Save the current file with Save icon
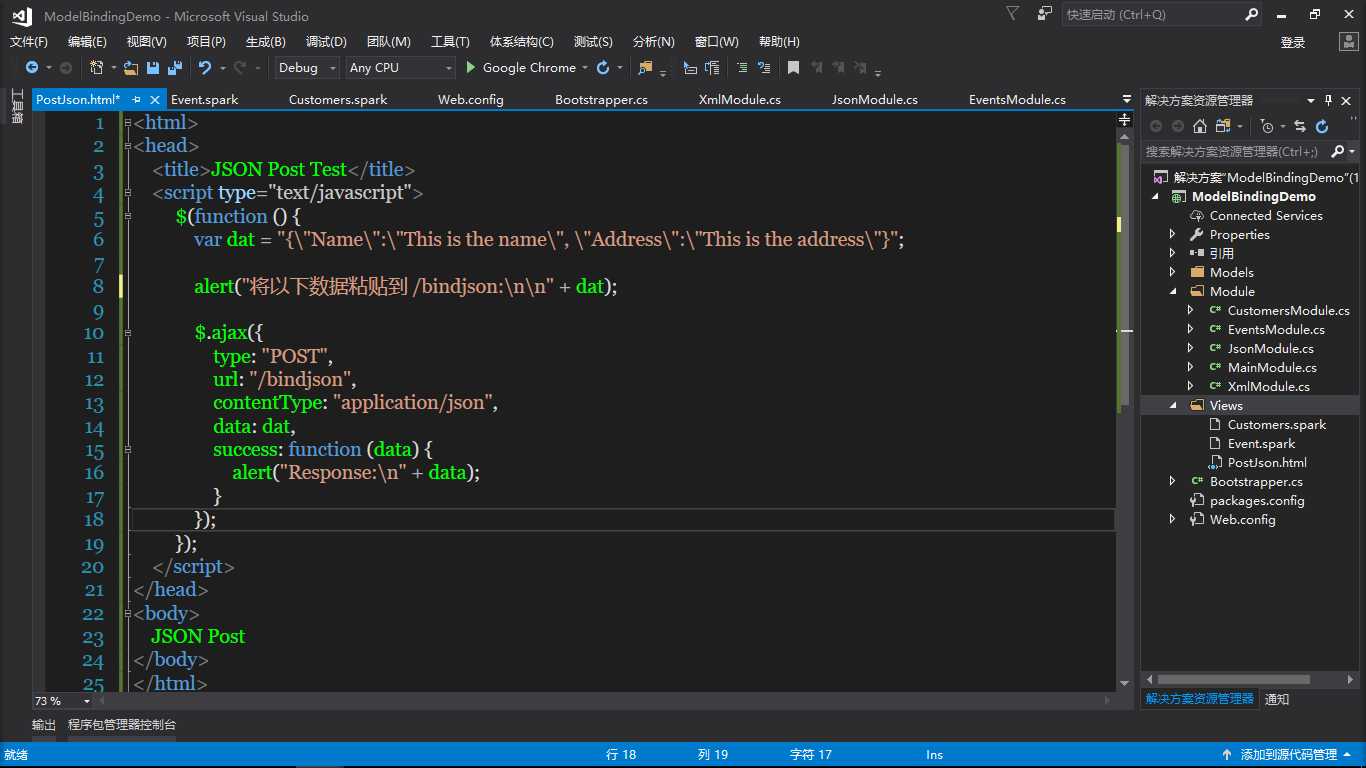This screenshot has width=1366, height=768. (x=153, y=68)
